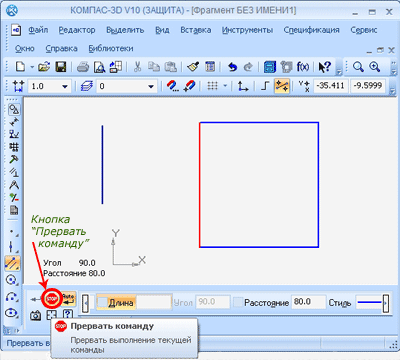Undo the last action
Viewport: 400px width, 360px height.
coord(232,67)
